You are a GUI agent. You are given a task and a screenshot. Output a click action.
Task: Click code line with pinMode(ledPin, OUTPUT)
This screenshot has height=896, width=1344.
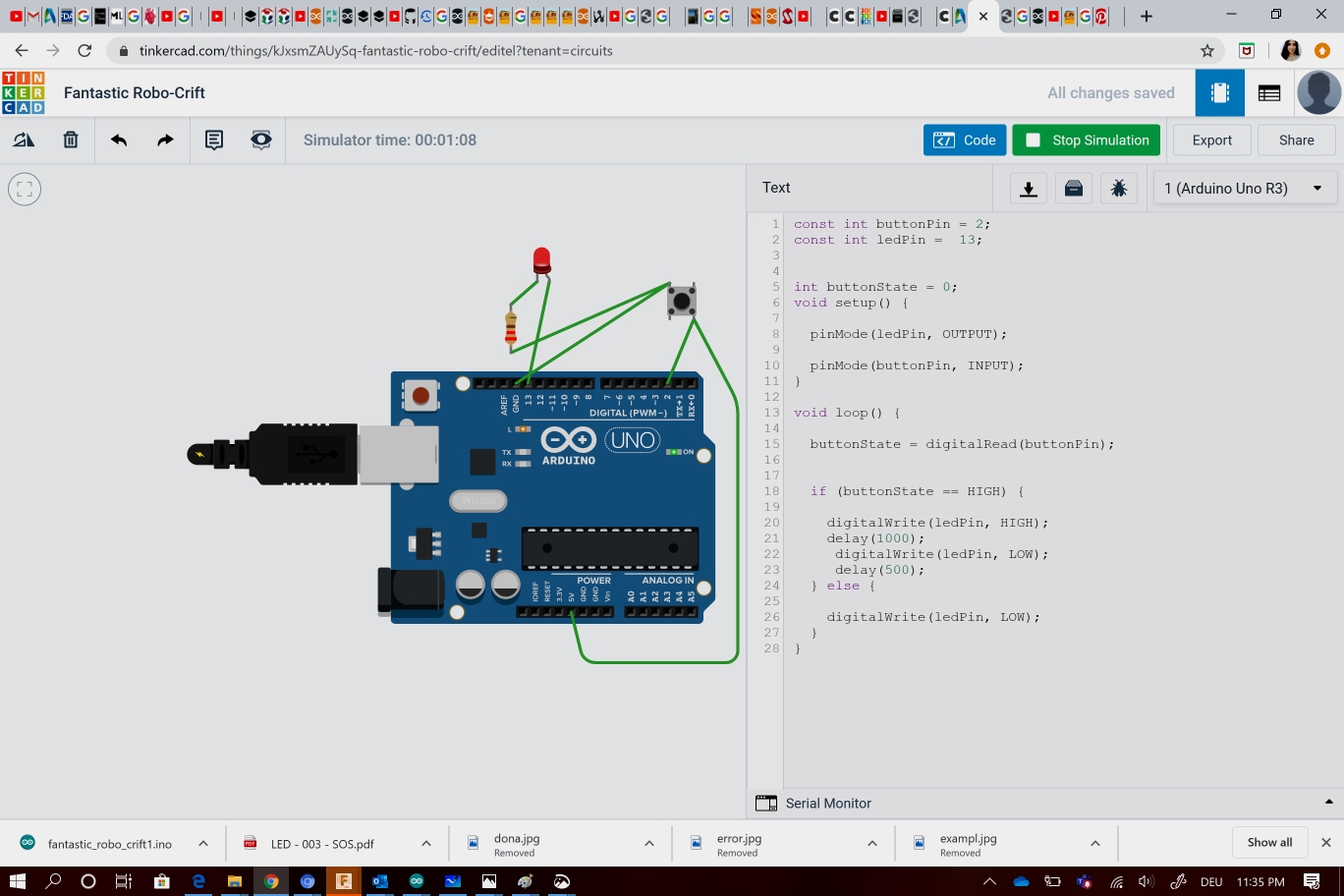tap(909, 334)
